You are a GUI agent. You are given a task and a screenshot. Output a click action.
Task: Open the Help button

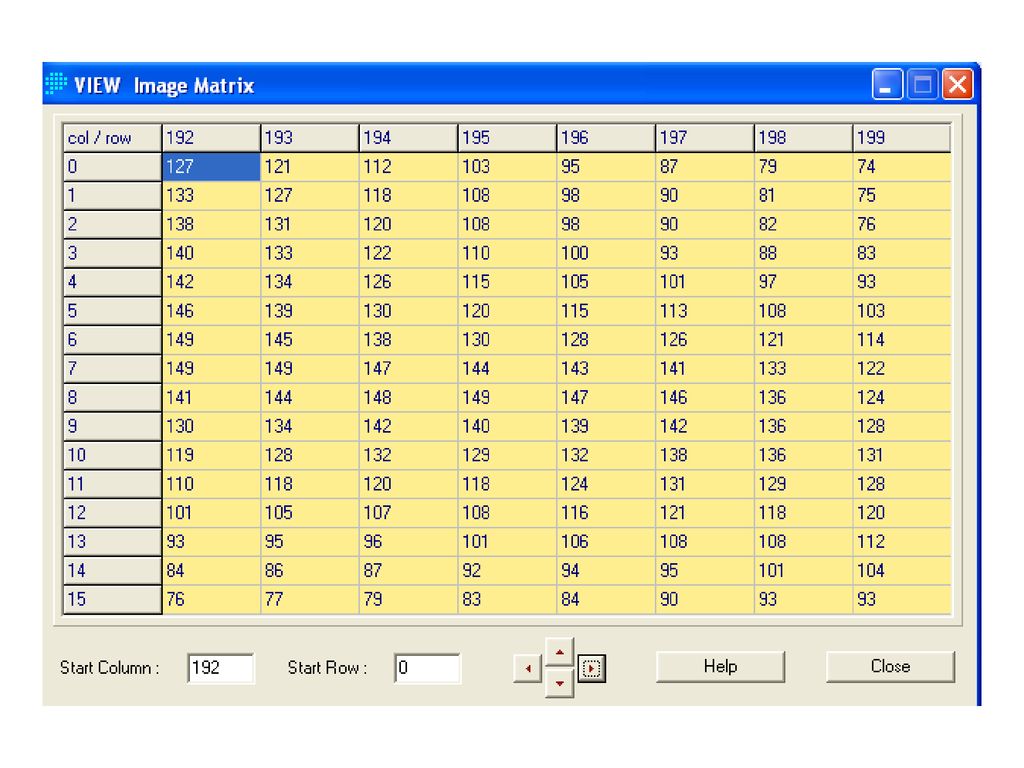pyautogui.click(x=720, y=666)
